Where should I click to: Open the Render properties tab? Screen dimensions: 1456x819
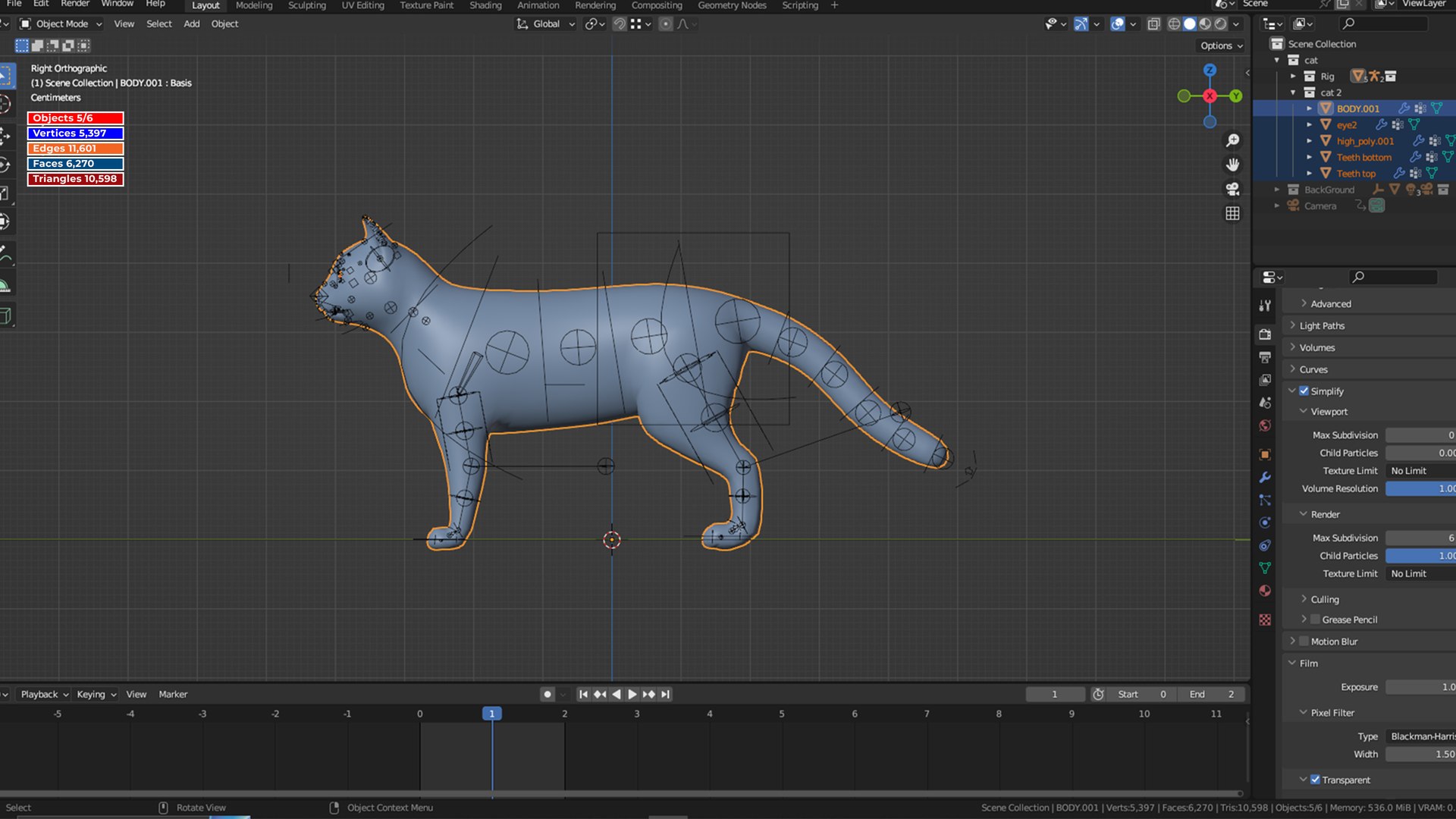pos(1265,334)
